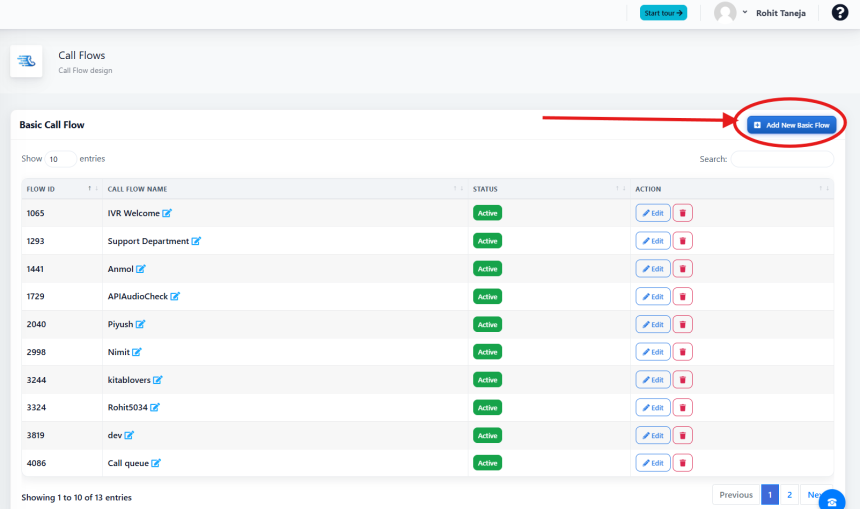This screenshot has height=509, width=860.
Task: Edit the dev flow
Action: point(653,436)
